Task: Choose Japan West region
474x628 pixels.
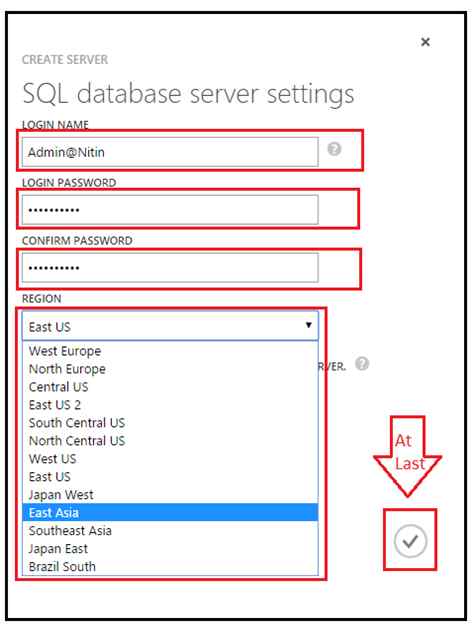Action: click(170, 495)
